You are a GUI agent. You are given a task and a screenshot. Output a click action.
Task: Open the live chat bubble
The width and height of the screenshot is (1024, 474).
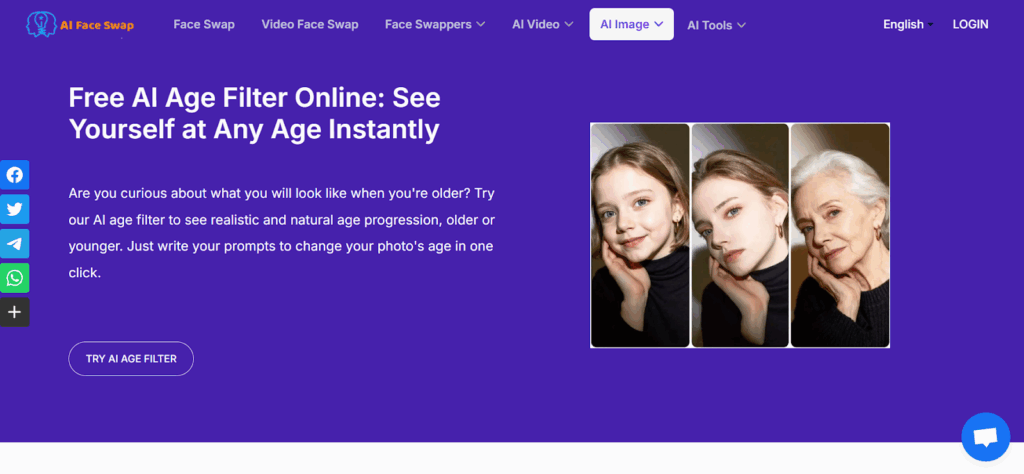985,437
